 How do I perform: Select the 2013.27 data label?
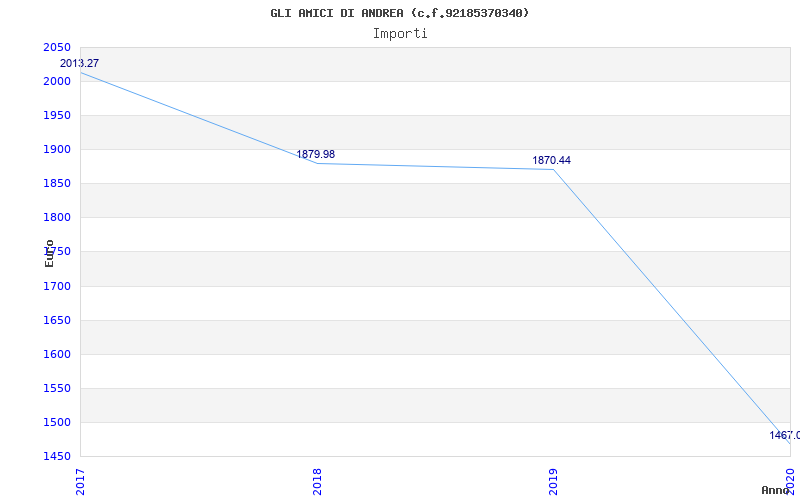(80, 64)
